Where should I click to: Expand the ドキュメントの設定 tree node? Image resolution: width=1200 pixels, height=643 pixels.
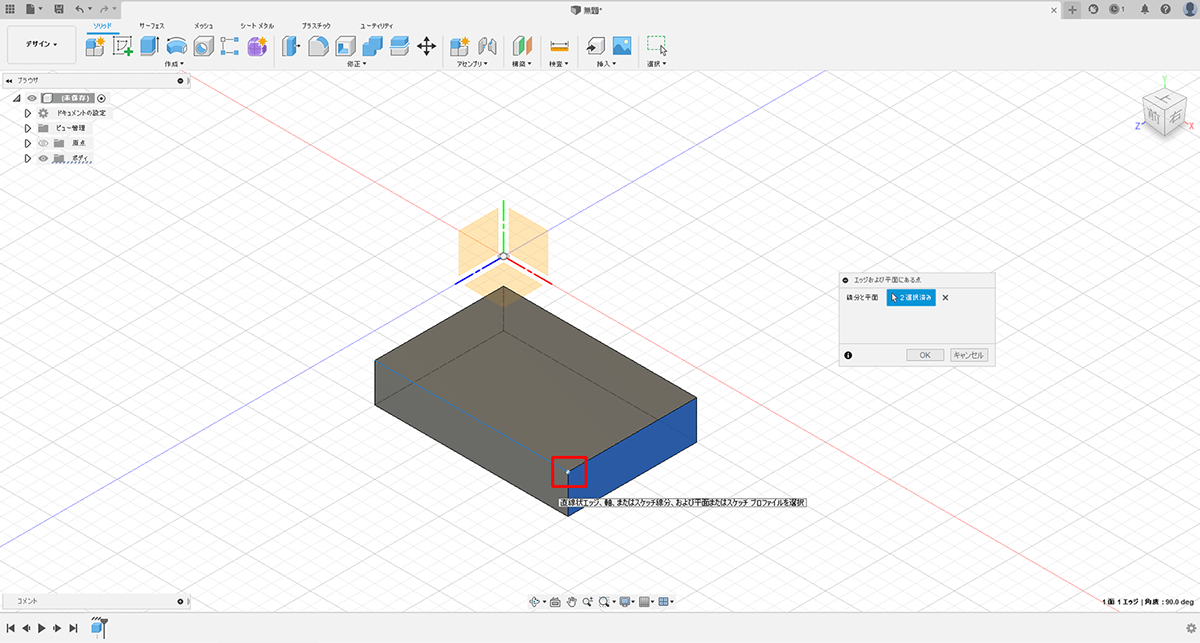click(x=28, y=113)
